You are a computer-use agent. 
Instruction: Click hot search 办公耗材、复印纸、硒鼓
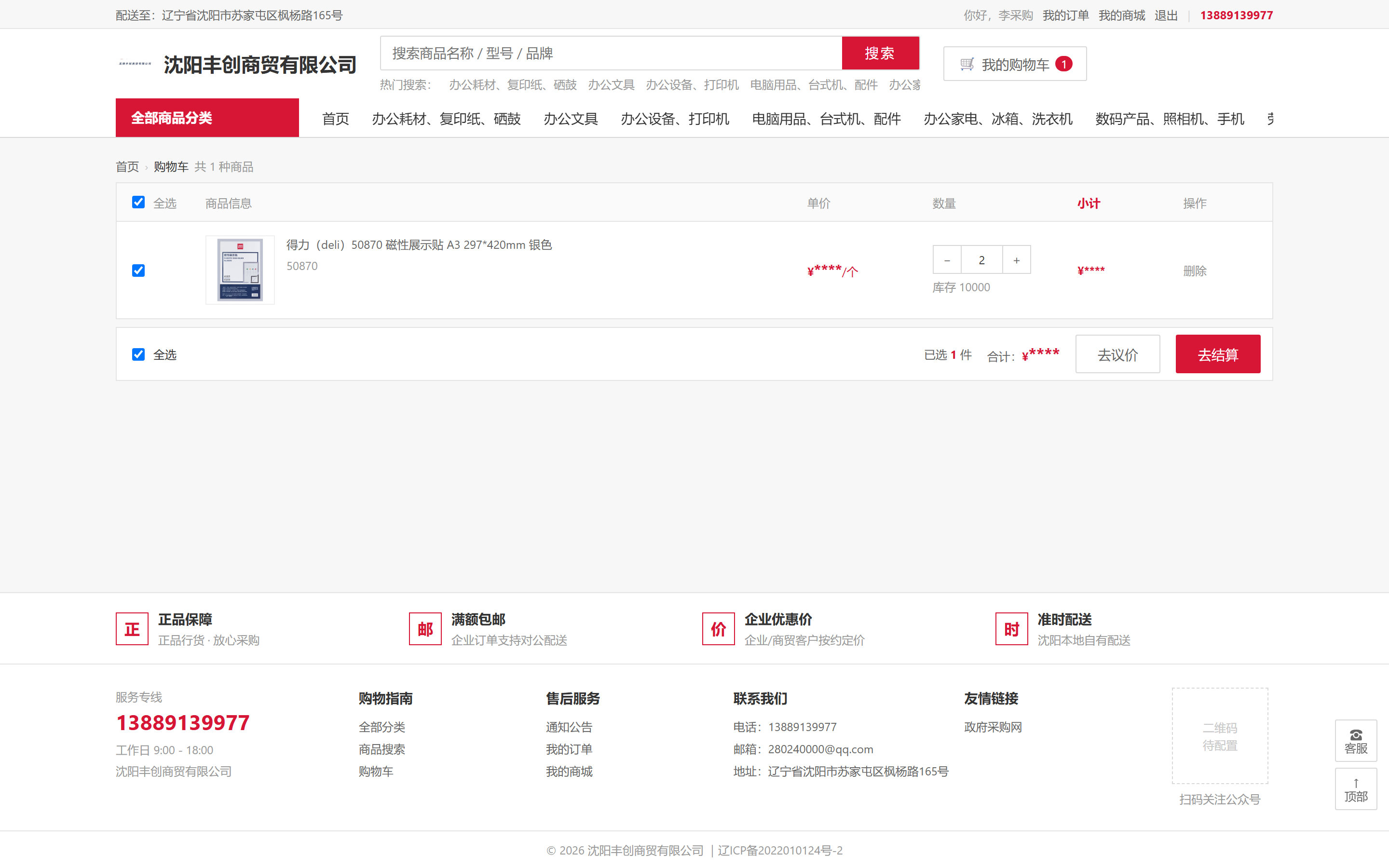513,85
